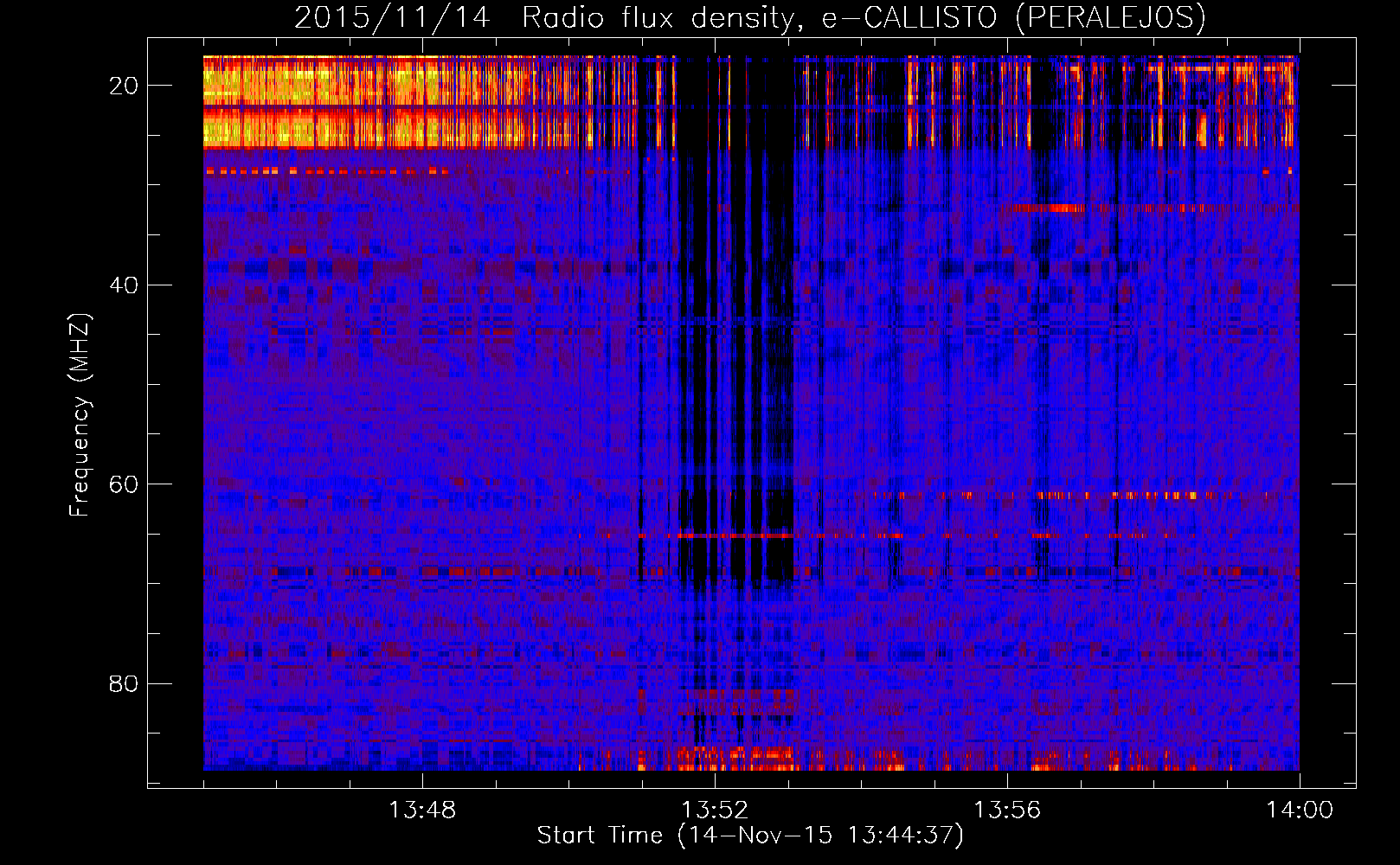The height and width of the screenshot is (865, 1400).
Task: Click the 20 MHz frequency tick label
Action: (125, 86)
